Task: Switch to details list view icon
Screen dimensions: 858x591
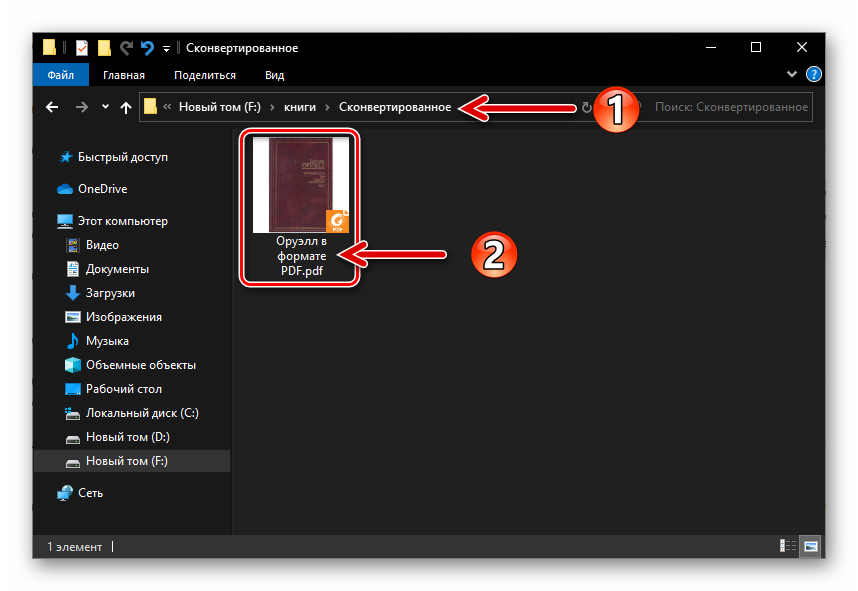Action: point(788,546)
